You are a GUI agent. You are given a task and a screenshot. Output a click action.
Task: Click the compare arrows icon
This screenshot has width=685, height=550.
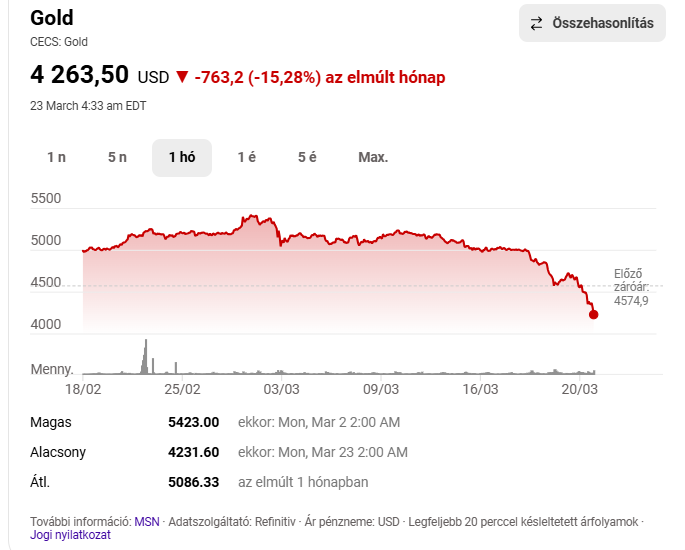(x=536, y=23)
